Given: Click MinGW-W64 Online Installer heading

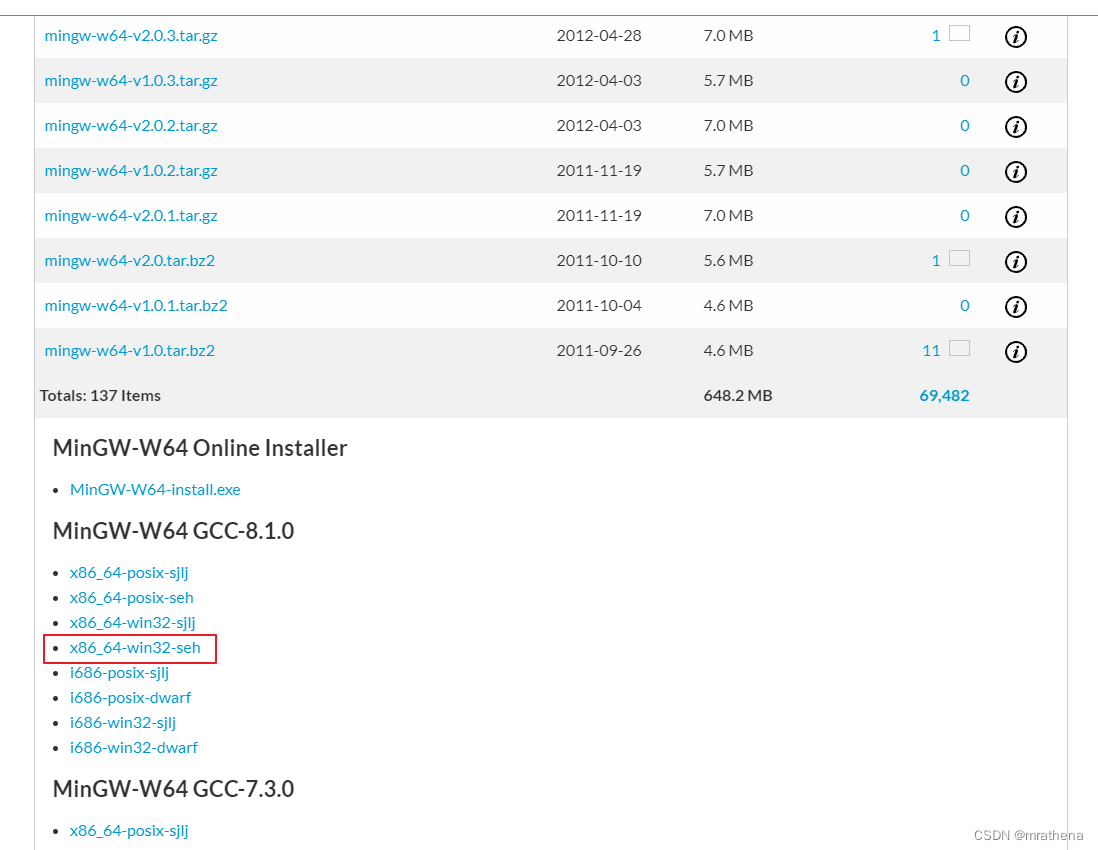Looking at the screenshot, I should (x=200, y=448).
